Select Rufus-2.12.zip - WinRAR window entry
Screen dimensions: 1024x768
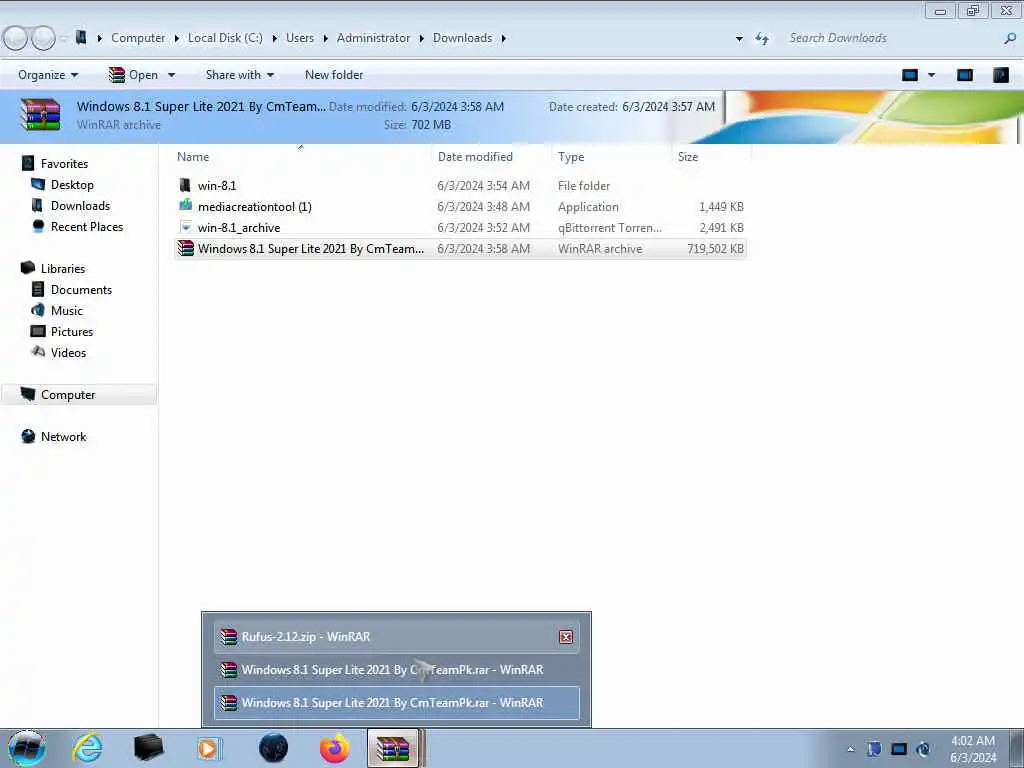click(396, 637)
